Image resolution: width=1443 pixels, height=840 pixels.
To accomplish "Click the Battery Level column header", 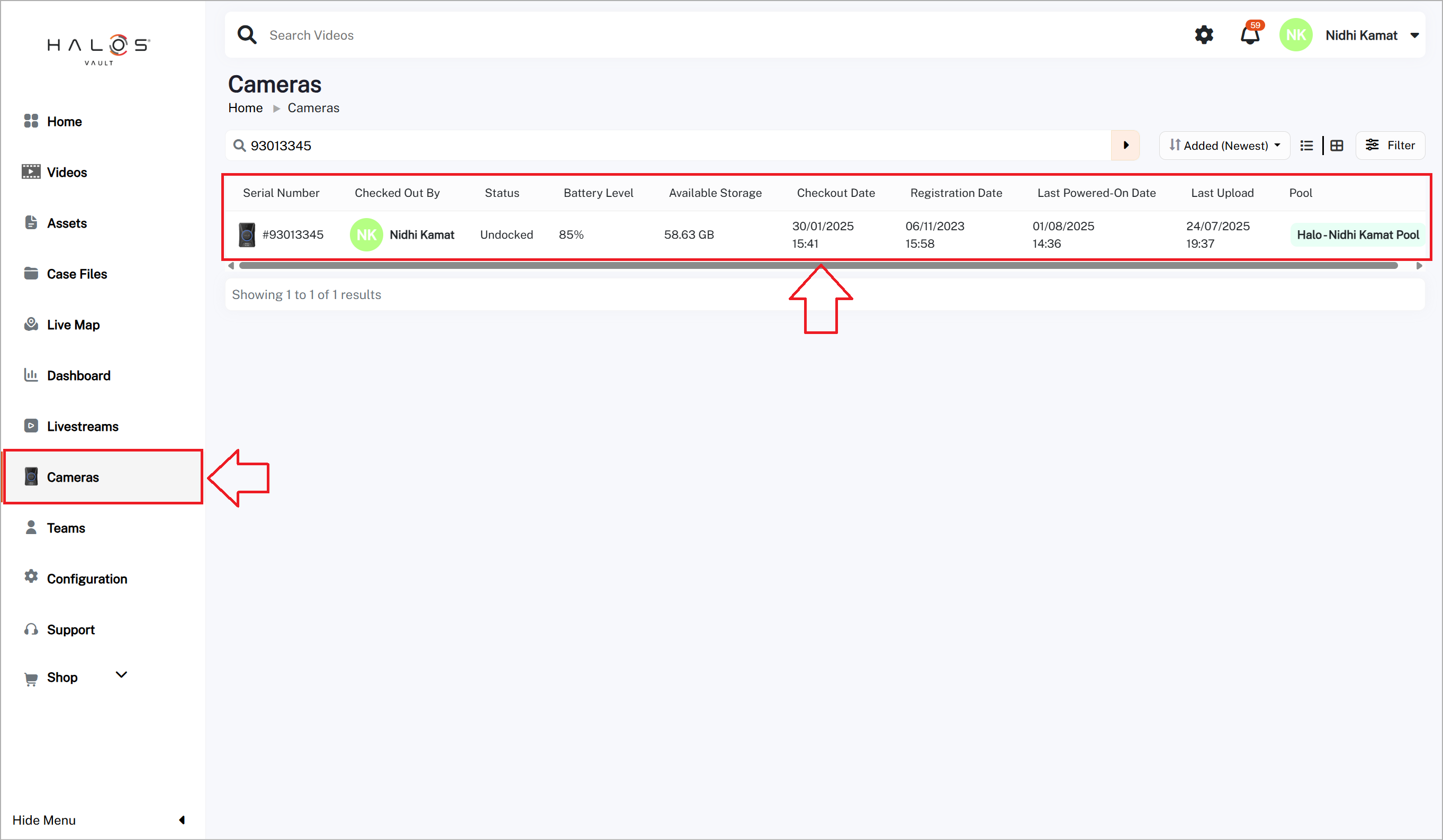I will [x=598, y=193].
